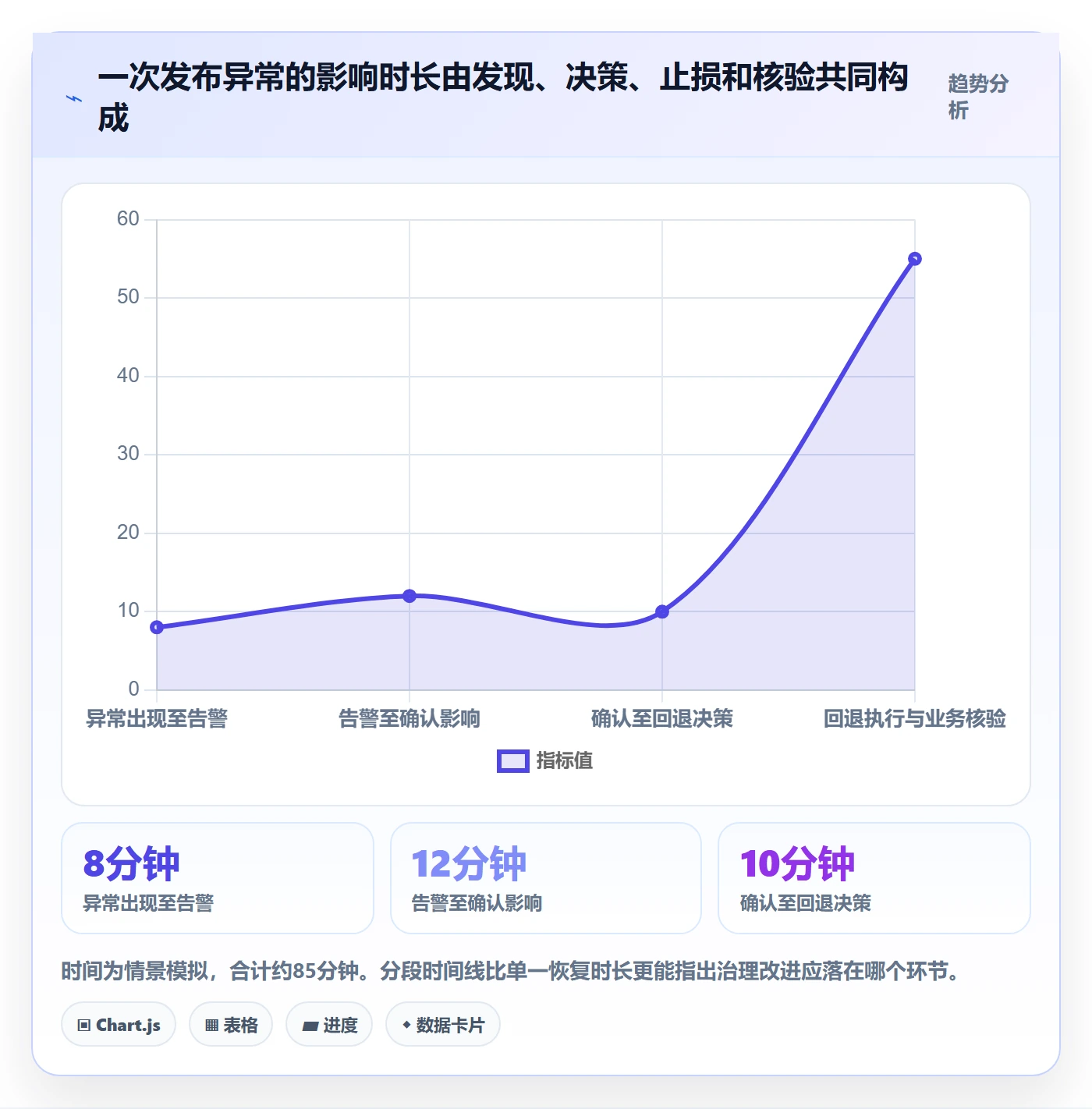This screenshot has width=1092, height=1109.
Task: Click the grid icon in the 表格 chip
Action: (212, 1026)
